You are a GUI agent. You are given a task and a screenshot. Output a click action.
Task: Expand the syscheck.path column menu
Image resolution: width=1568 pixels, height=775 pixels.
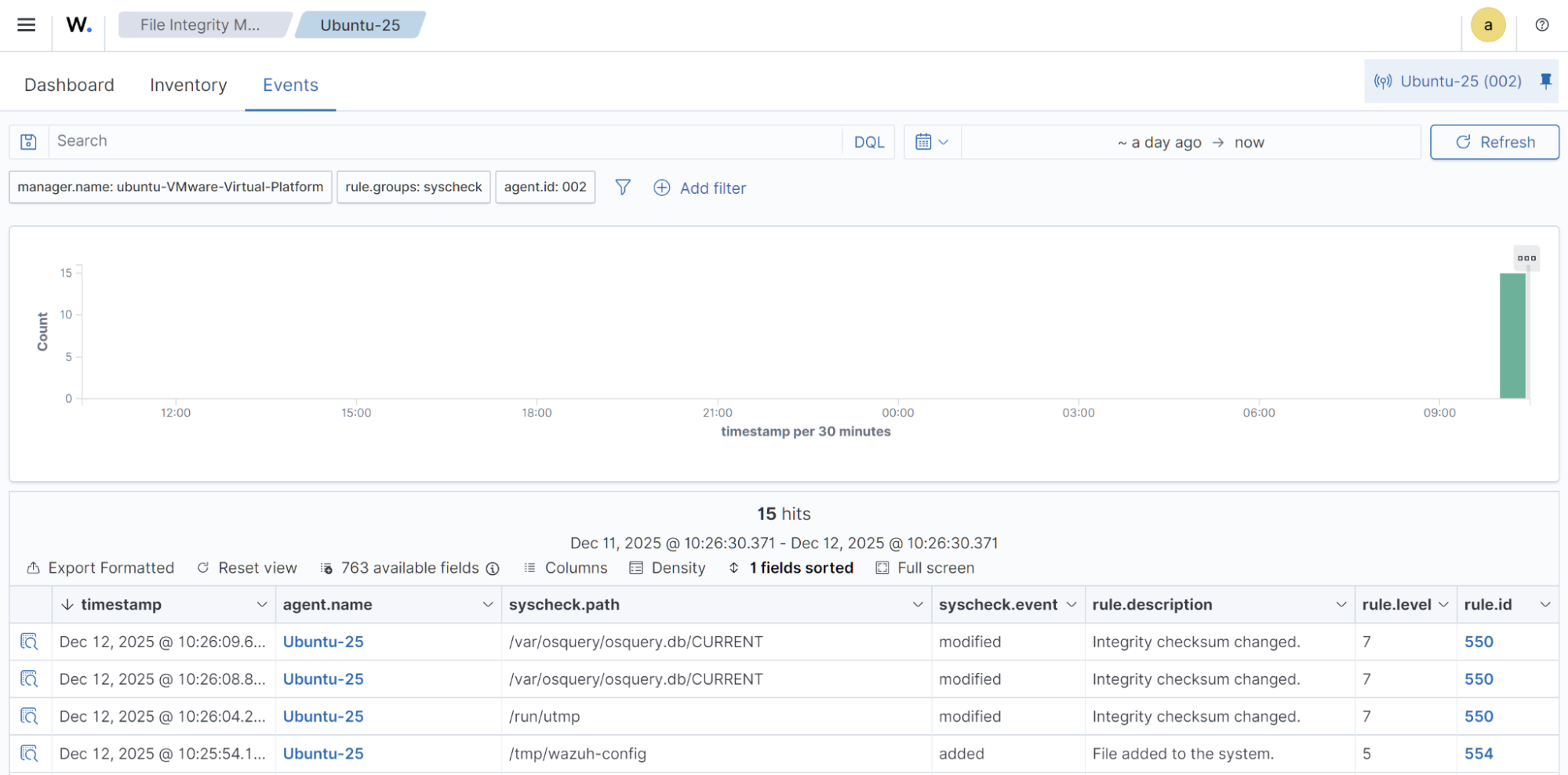click(917, 605)
